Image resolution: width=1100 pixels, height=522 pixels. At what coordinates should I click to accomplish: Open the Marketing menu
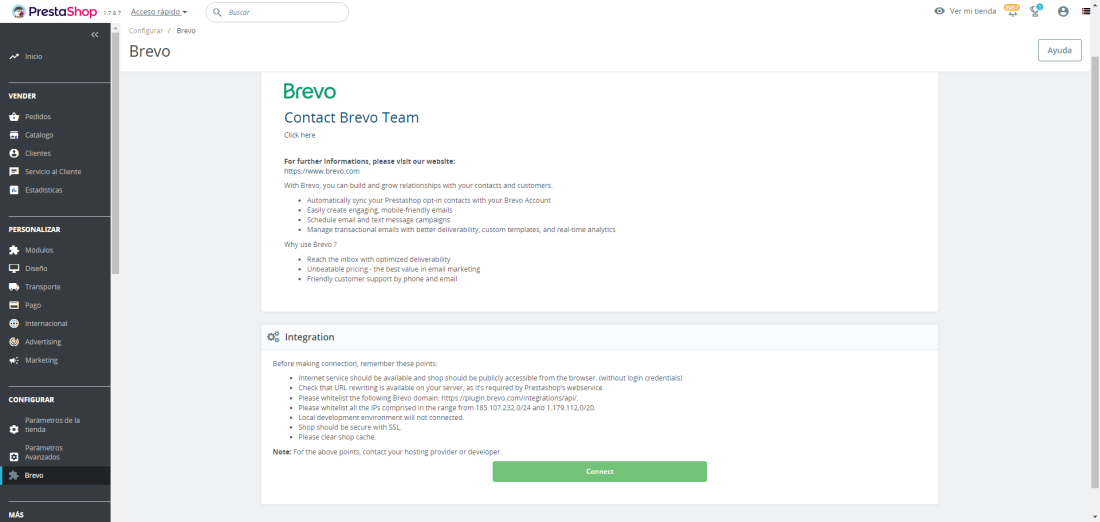pos(41,360)
